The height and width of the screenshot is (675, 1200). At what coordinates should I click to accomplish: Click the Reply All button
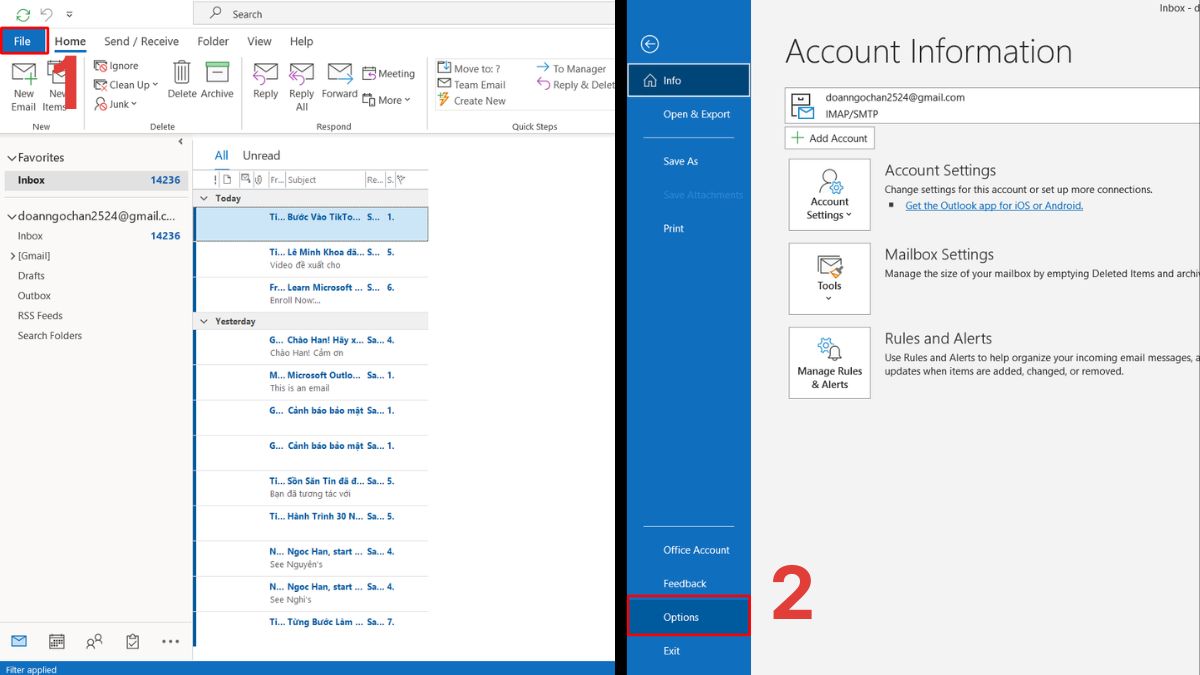(x=302, y=87)
